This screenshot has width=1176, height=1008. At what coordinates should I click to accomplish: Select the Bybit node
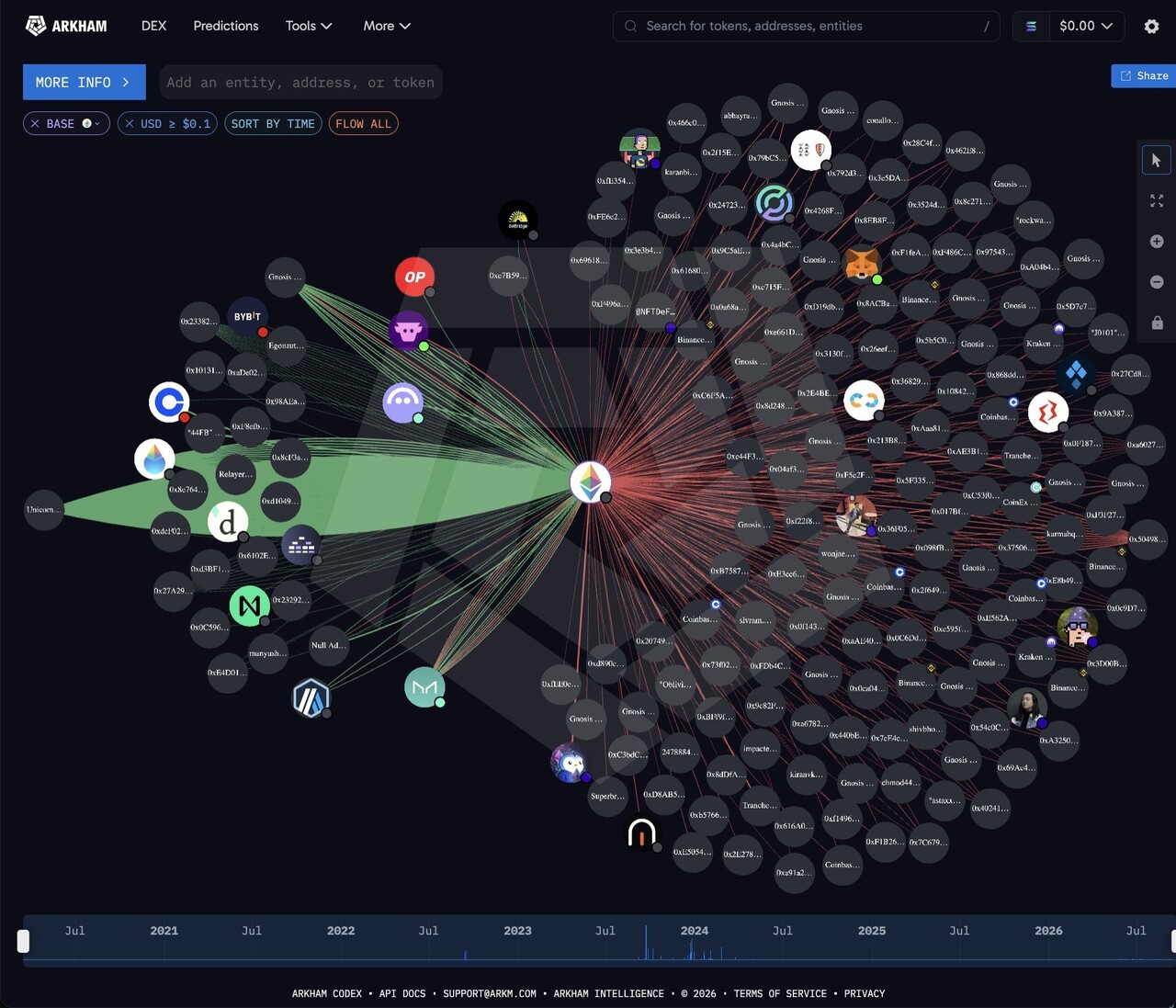(x=247, y=317)
